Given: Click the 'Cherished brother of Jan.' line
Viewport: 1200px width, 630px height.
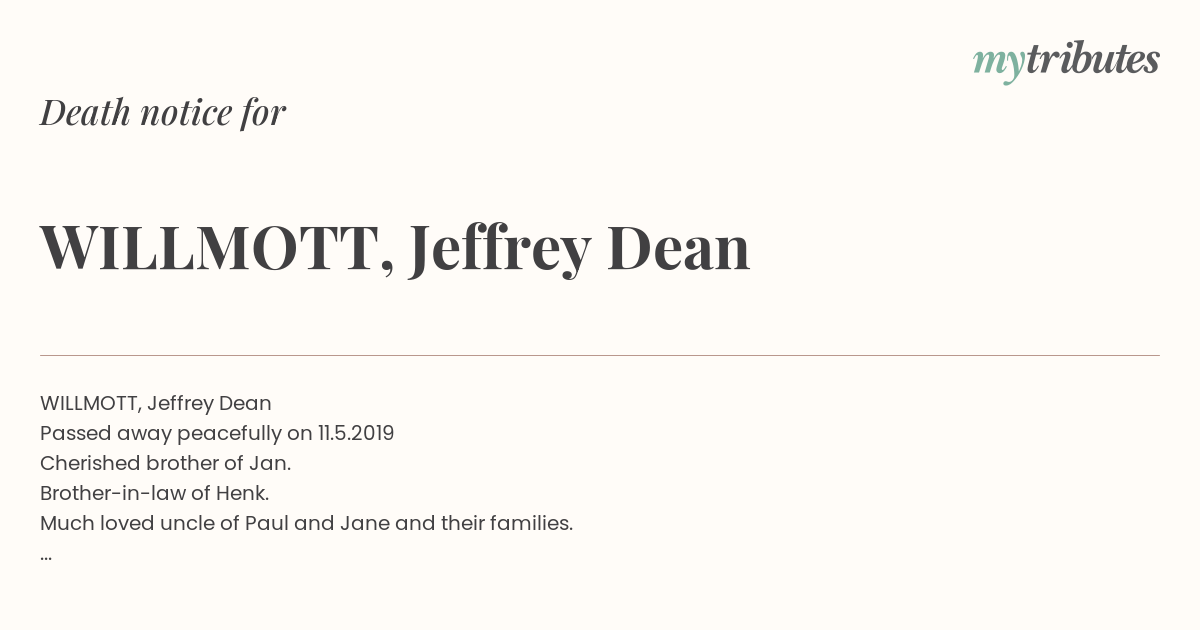Looking at the screenshot, I should (x=166, y=463).
